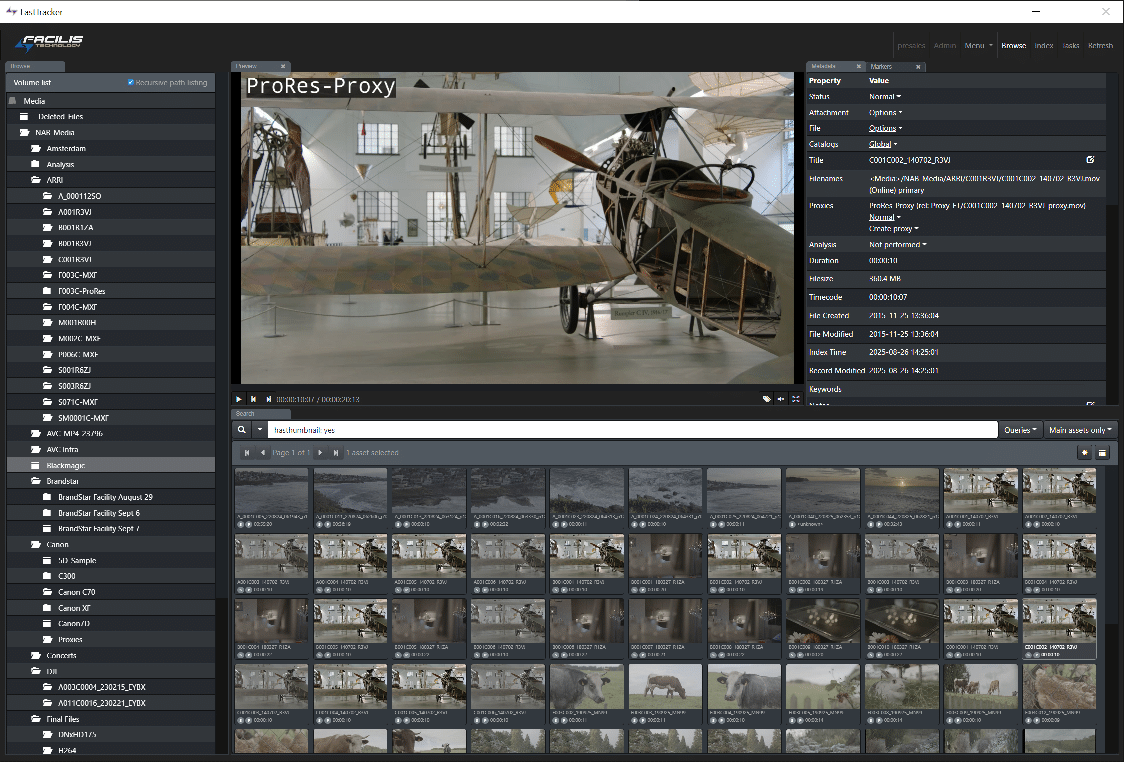Mute audio in the preview player
The image size is (1124, 762).
780,398
